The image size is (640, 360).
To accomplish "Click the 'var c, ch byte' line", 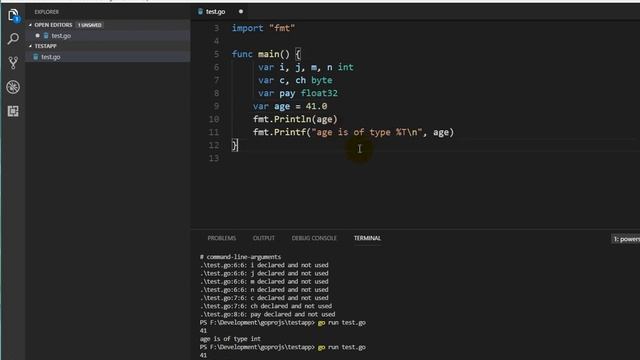I will click(x=295, y=80).
